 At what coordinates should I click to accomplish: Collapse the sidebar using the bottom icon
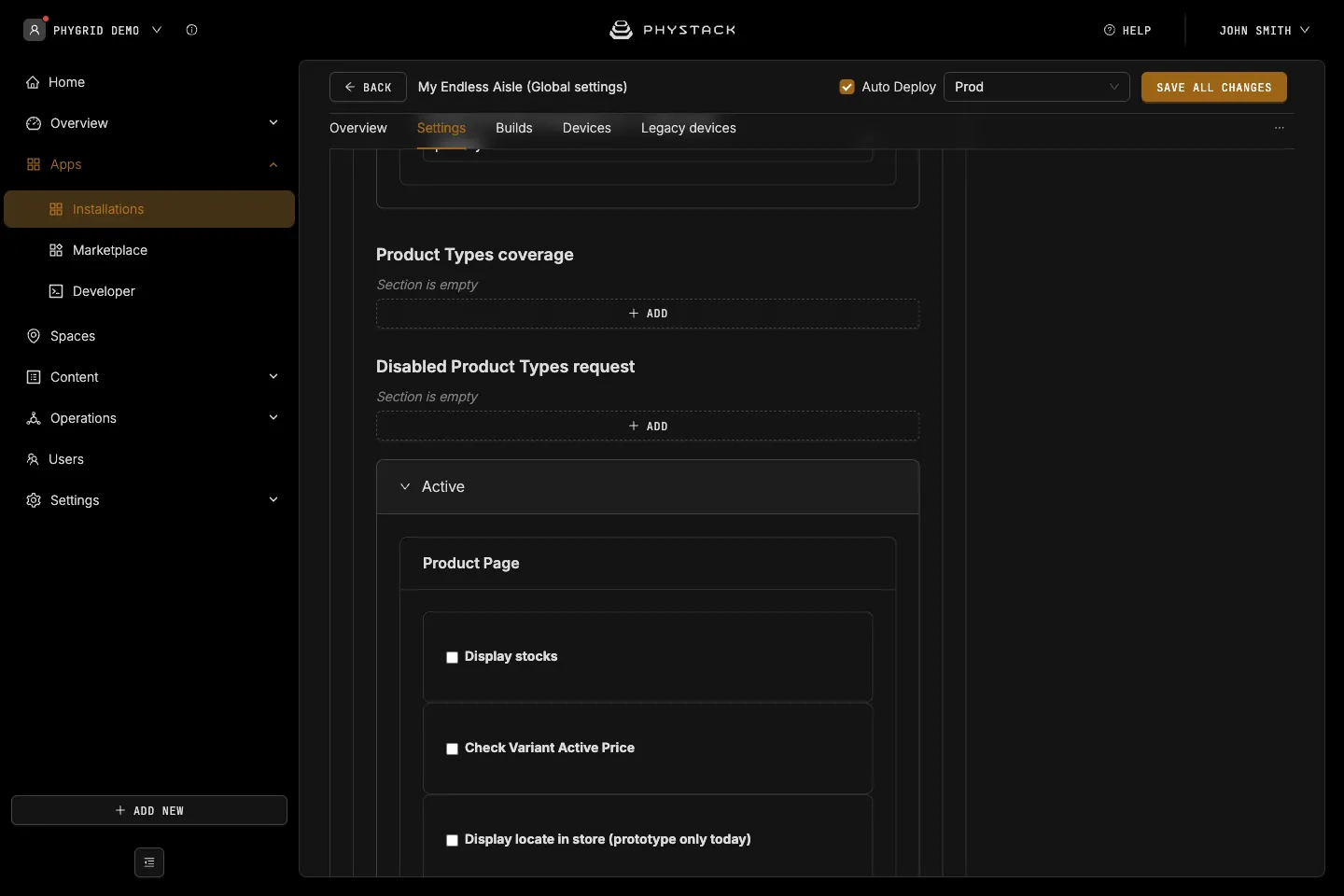pyautogui.click(x=149, y=862)
